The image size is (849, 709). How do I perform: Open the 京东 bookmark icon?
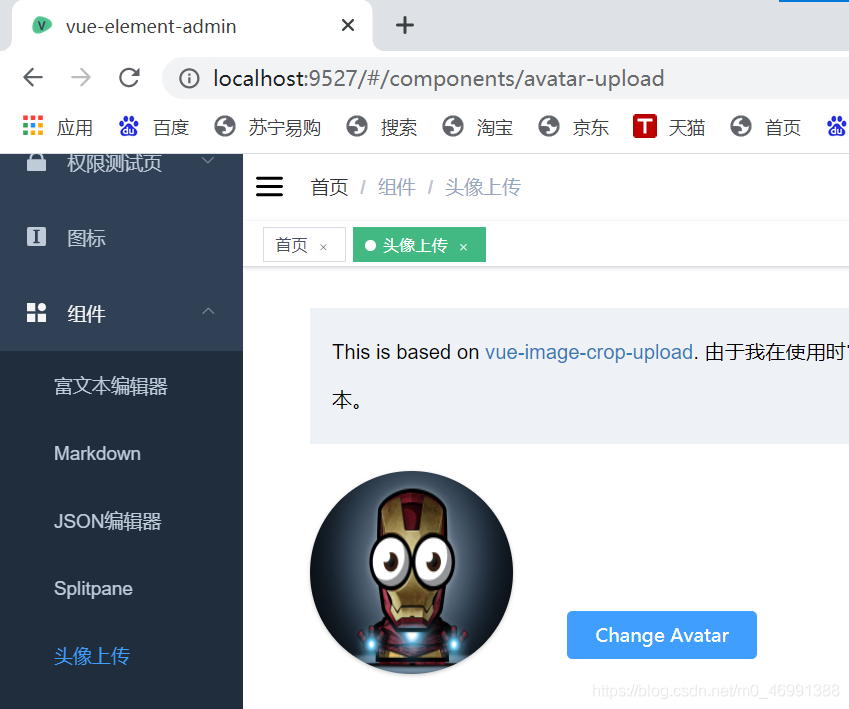(x=549, y=126)
